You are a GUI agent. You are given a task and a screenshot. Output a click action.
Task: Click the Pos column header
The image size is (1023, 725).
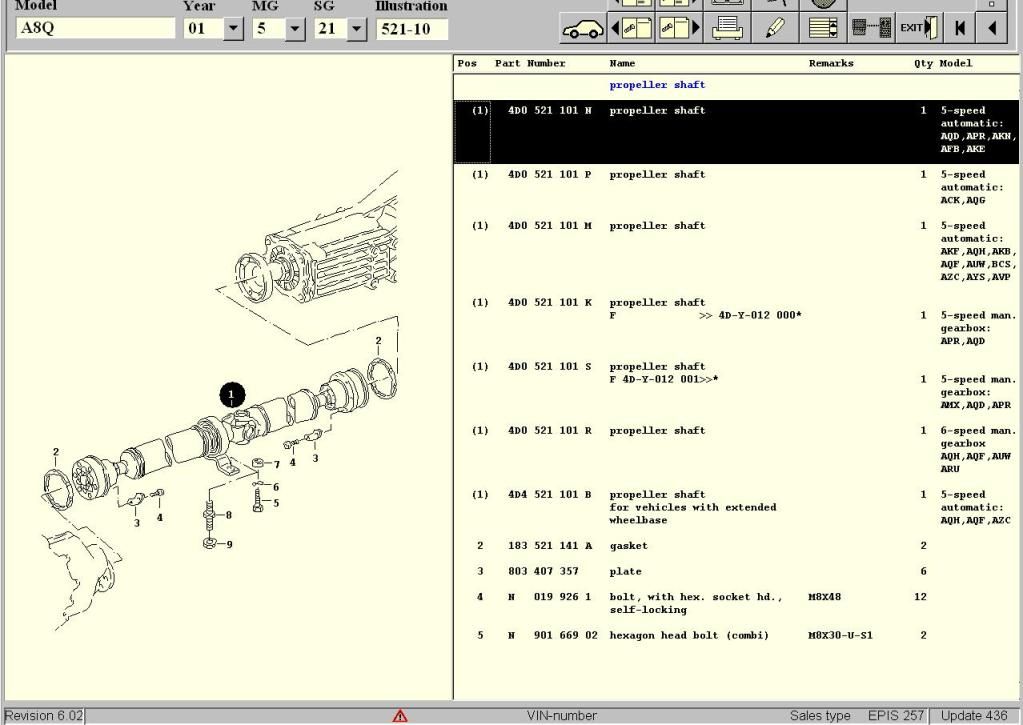coord(467,63)
